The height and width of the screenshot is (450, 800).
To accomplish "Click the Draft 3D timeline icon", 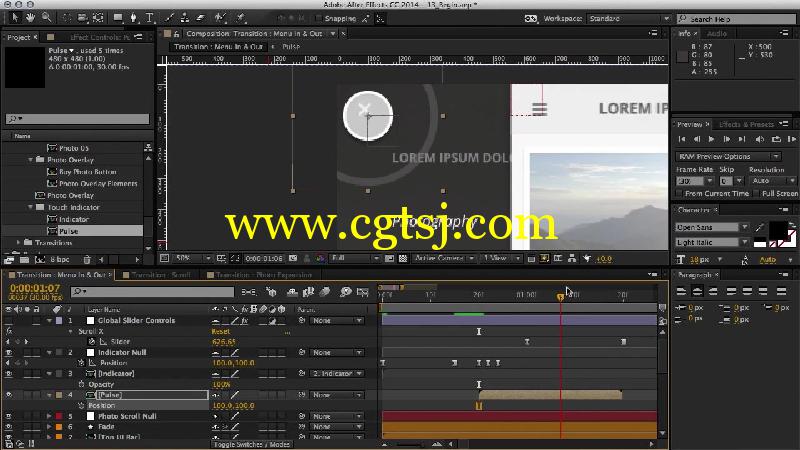I will pyautogui.click(x=271, y=292).
